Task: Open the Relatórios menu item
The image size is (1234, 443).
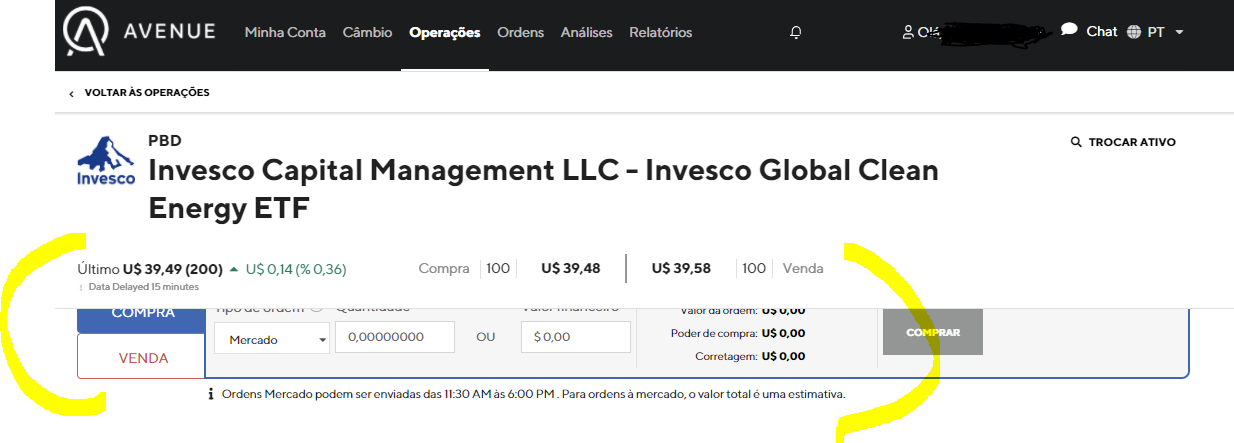Action: (660, 32)
